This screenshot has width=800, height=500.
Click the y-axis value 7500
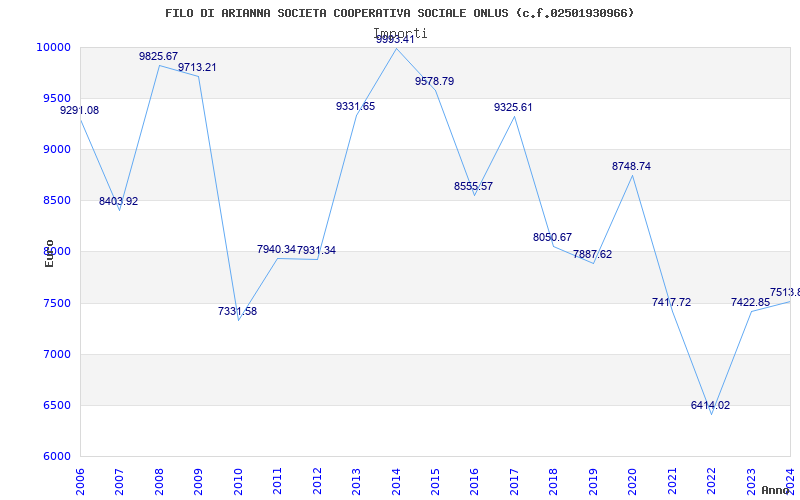[x=56, y=304]
